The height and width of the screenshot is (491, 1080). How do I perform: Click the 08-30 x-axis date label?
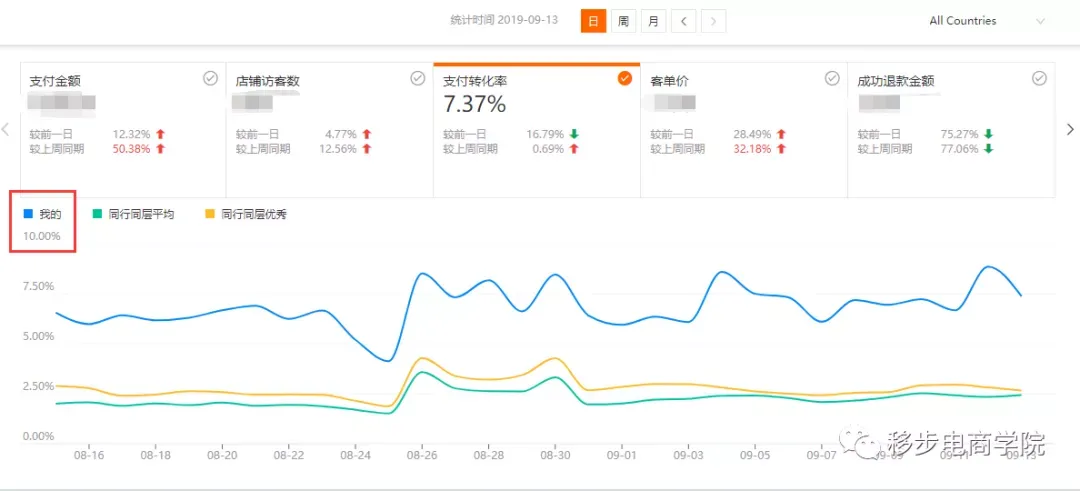click(x=555, y=455)
